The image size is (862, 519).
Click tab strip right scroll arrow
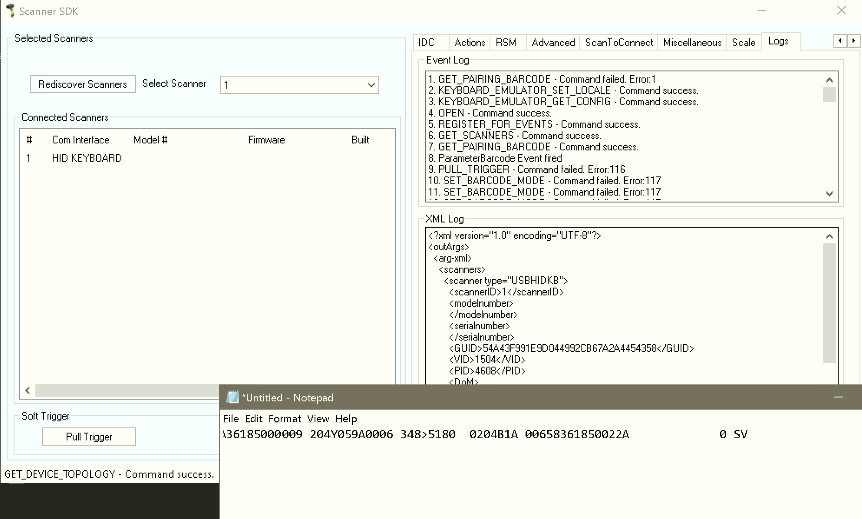[853, 41]
